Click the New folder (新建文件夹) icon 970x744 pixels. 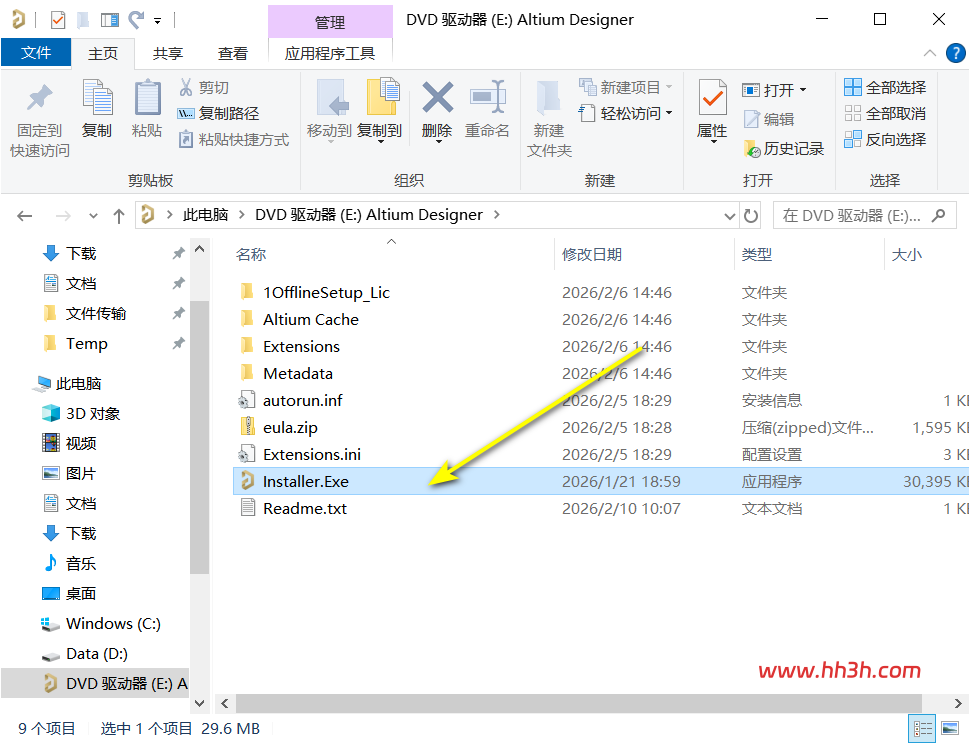click(548, 98)
